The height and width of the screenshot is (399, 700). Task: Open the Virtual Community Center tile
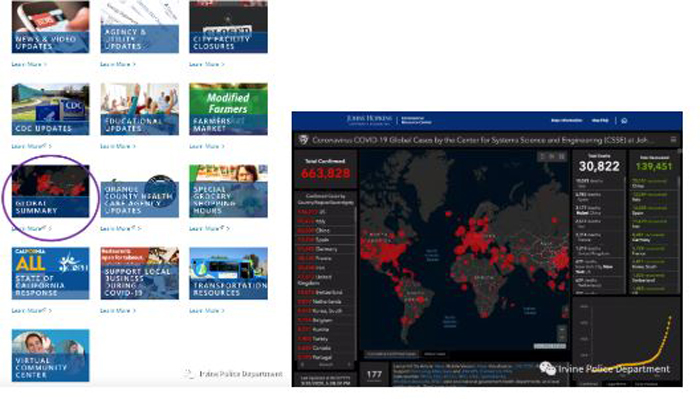pos(50,356)
